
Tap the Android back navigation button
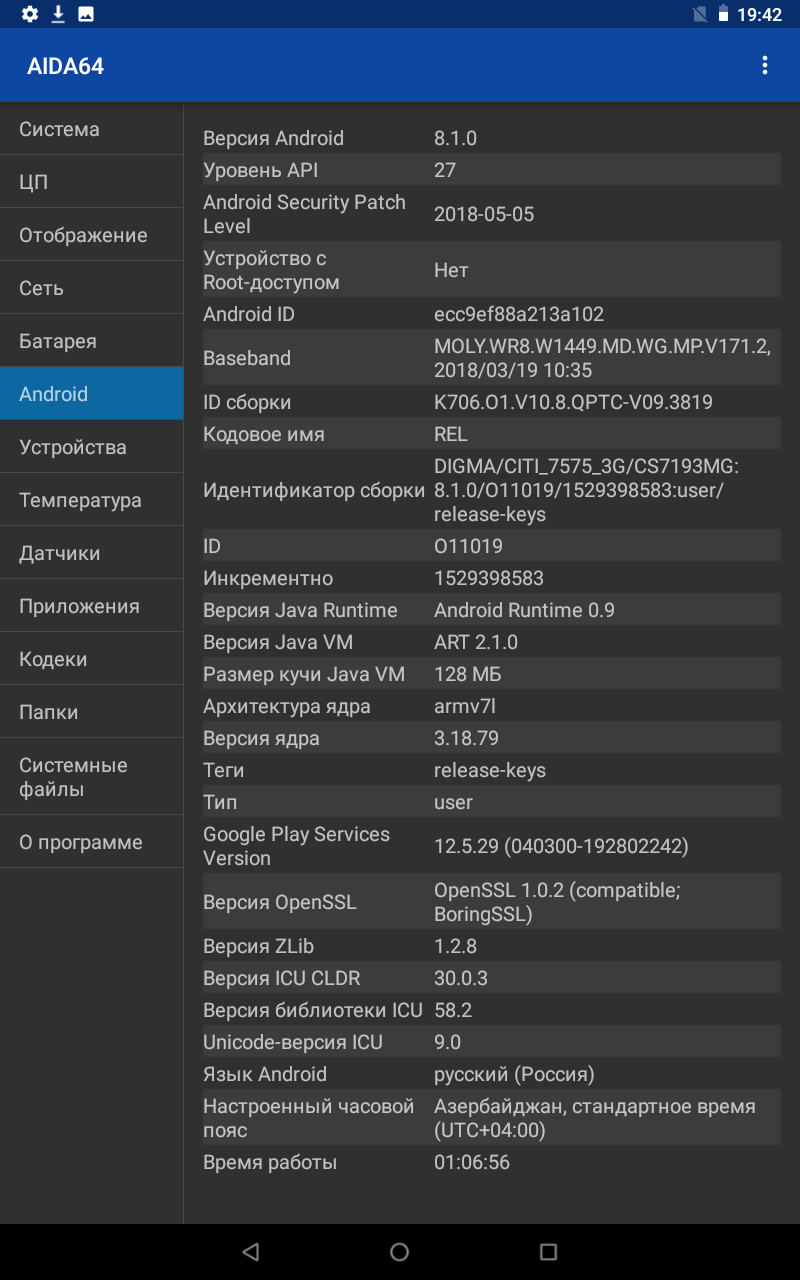tap(251, 1251)
